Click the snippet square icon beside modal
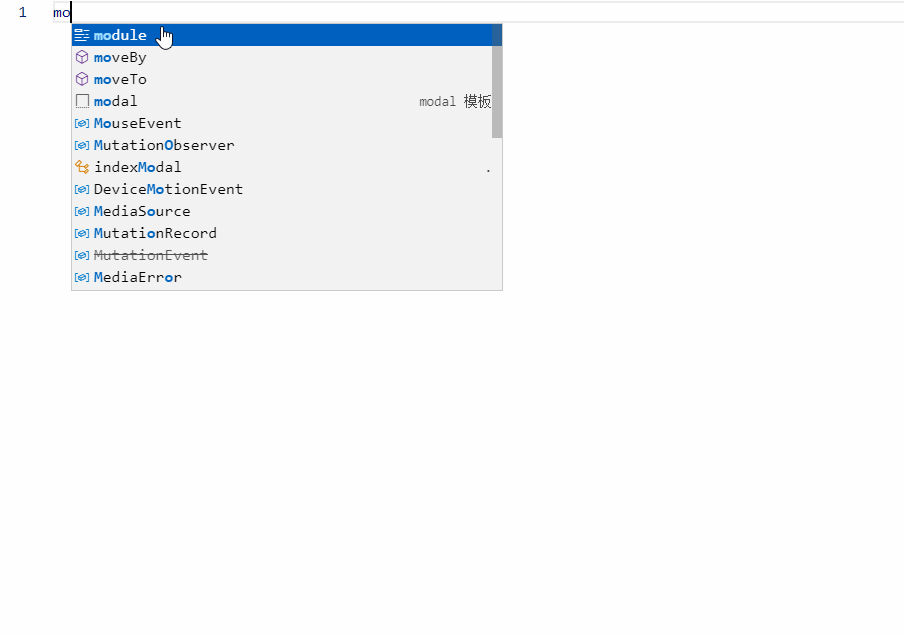The image size is (904, 636). pyautogui.click(x=82, y=101)
